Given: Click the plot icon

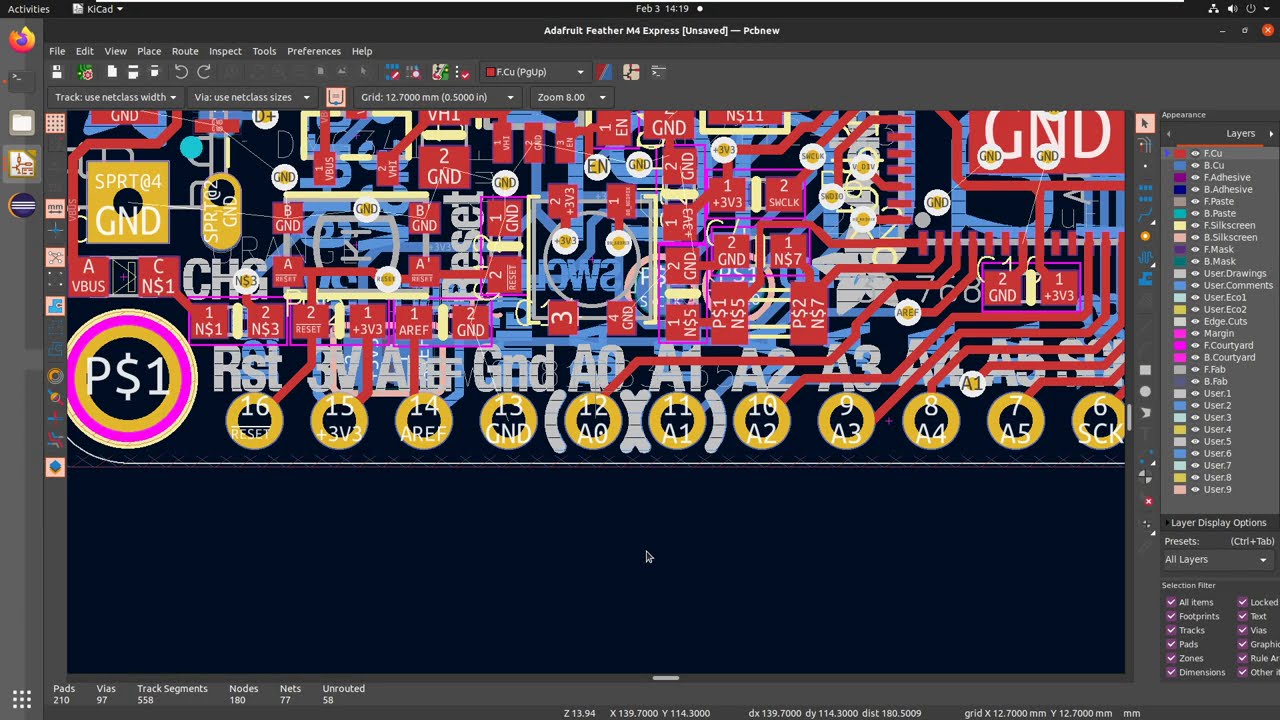Looking at the screenshot, I should tap(155, 72).
